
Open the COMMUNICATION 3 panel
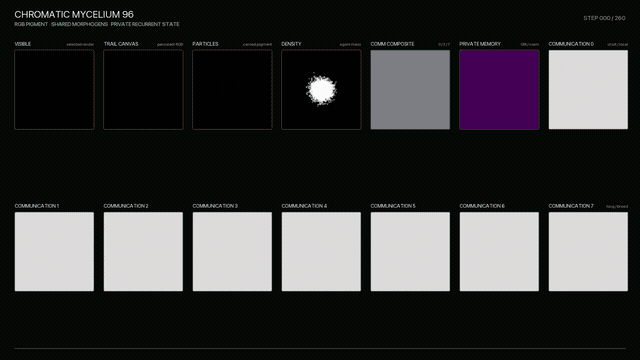(x=232, y=251)
